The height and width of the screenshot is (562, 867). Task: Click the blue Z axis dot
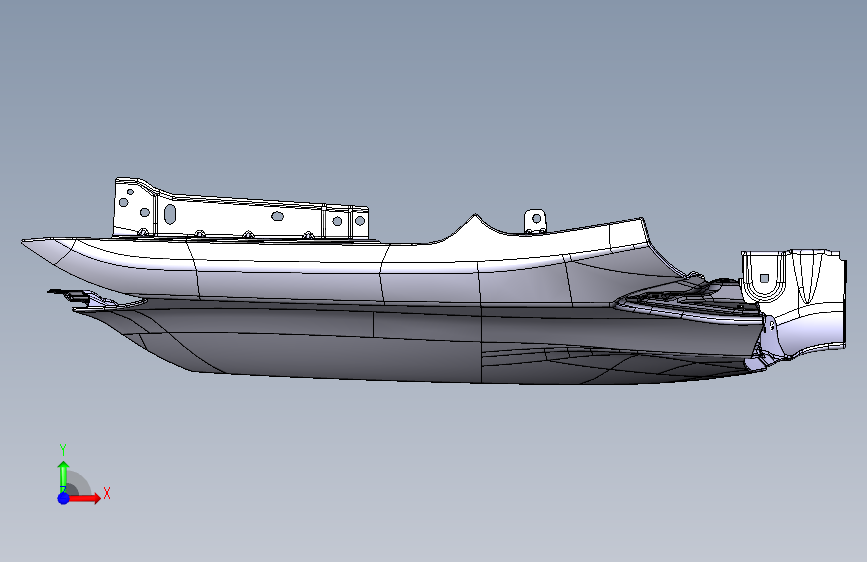[x=64, y=498]
